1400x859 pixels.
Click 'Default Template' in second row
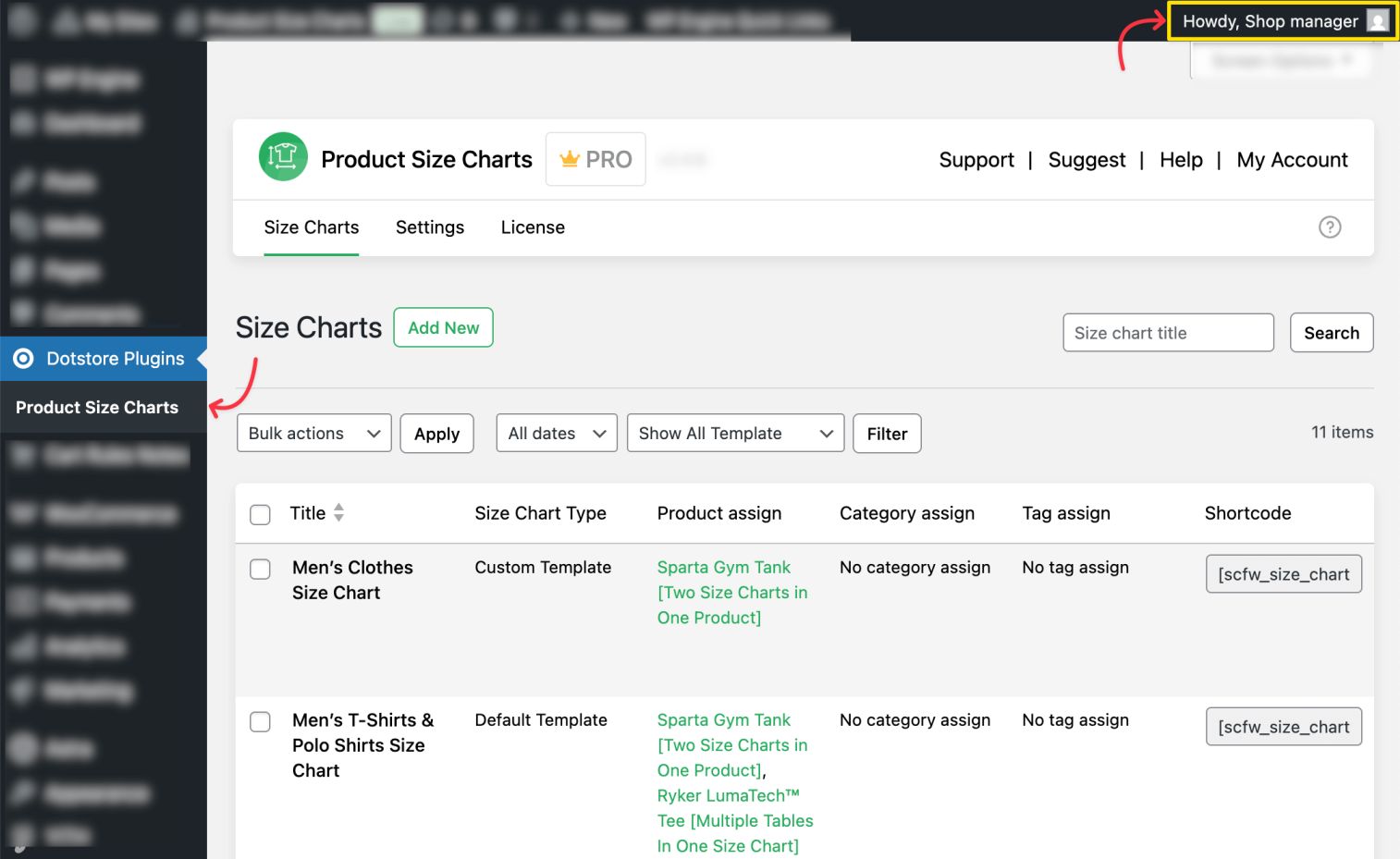point(541,720)
